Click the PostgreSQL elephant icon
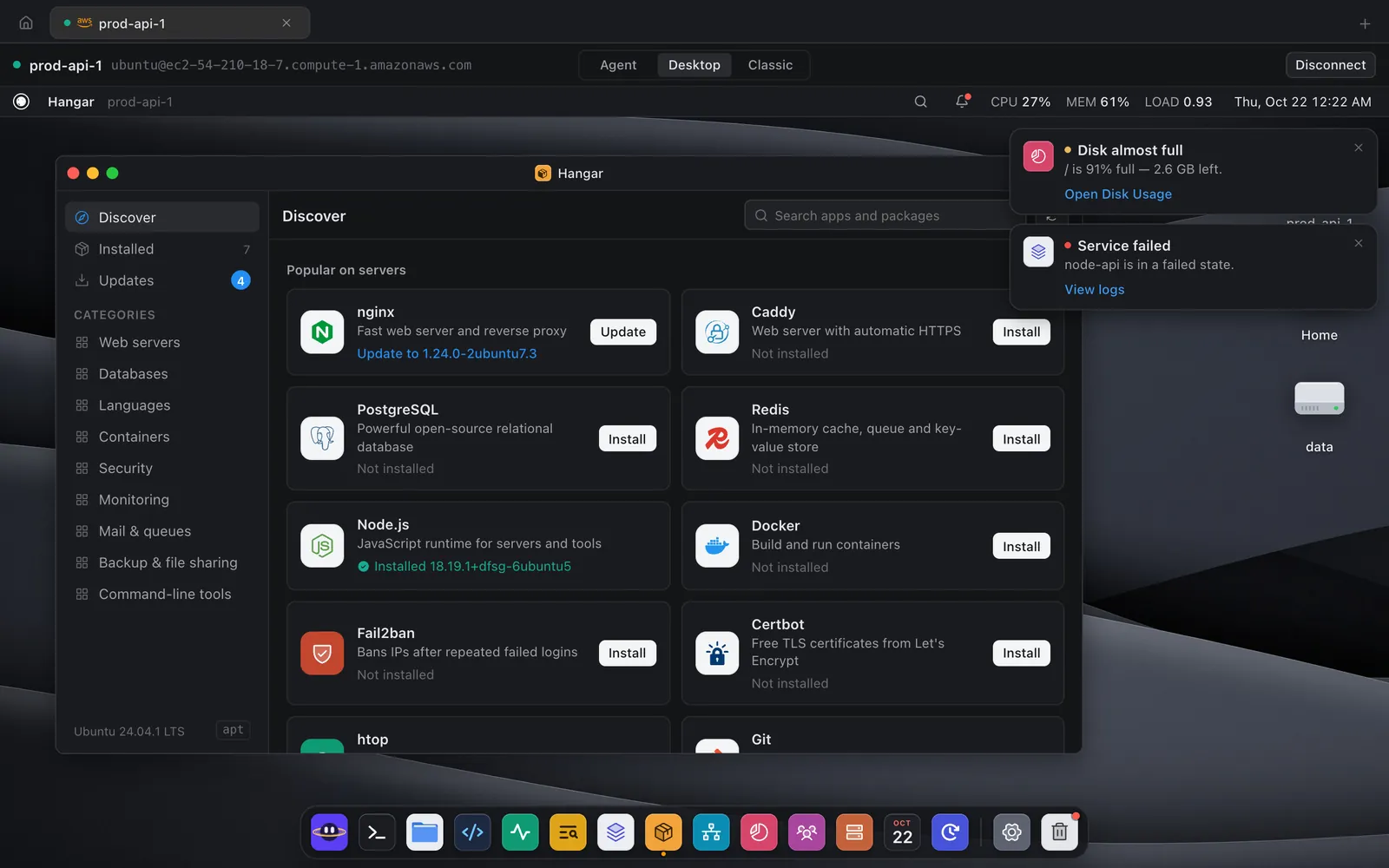Image resolution: width=1389 pixels, height=868 pixels. (322, 438)
